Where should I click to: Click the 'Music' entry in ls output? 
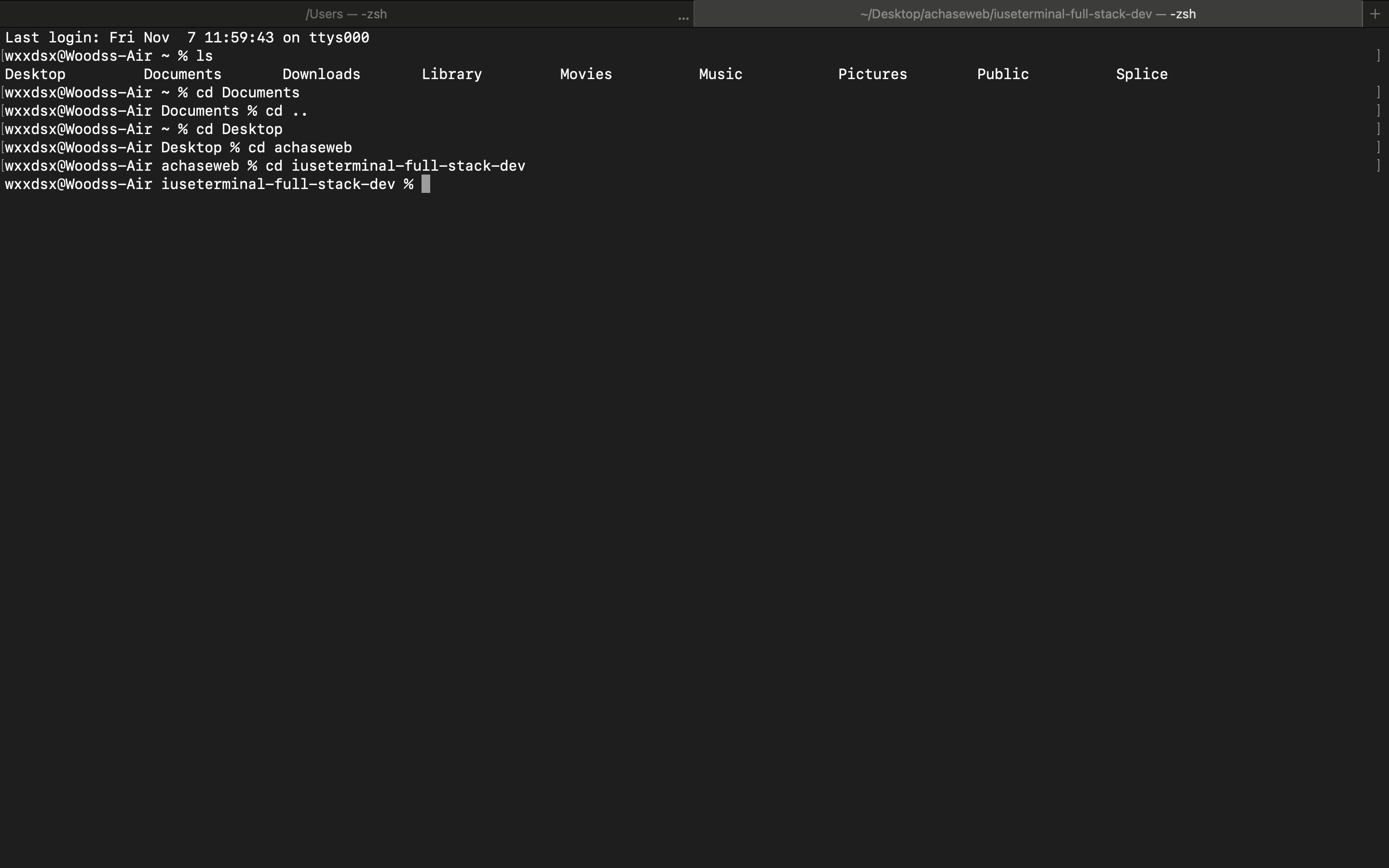pyautogui.click(x=721, y=74)
